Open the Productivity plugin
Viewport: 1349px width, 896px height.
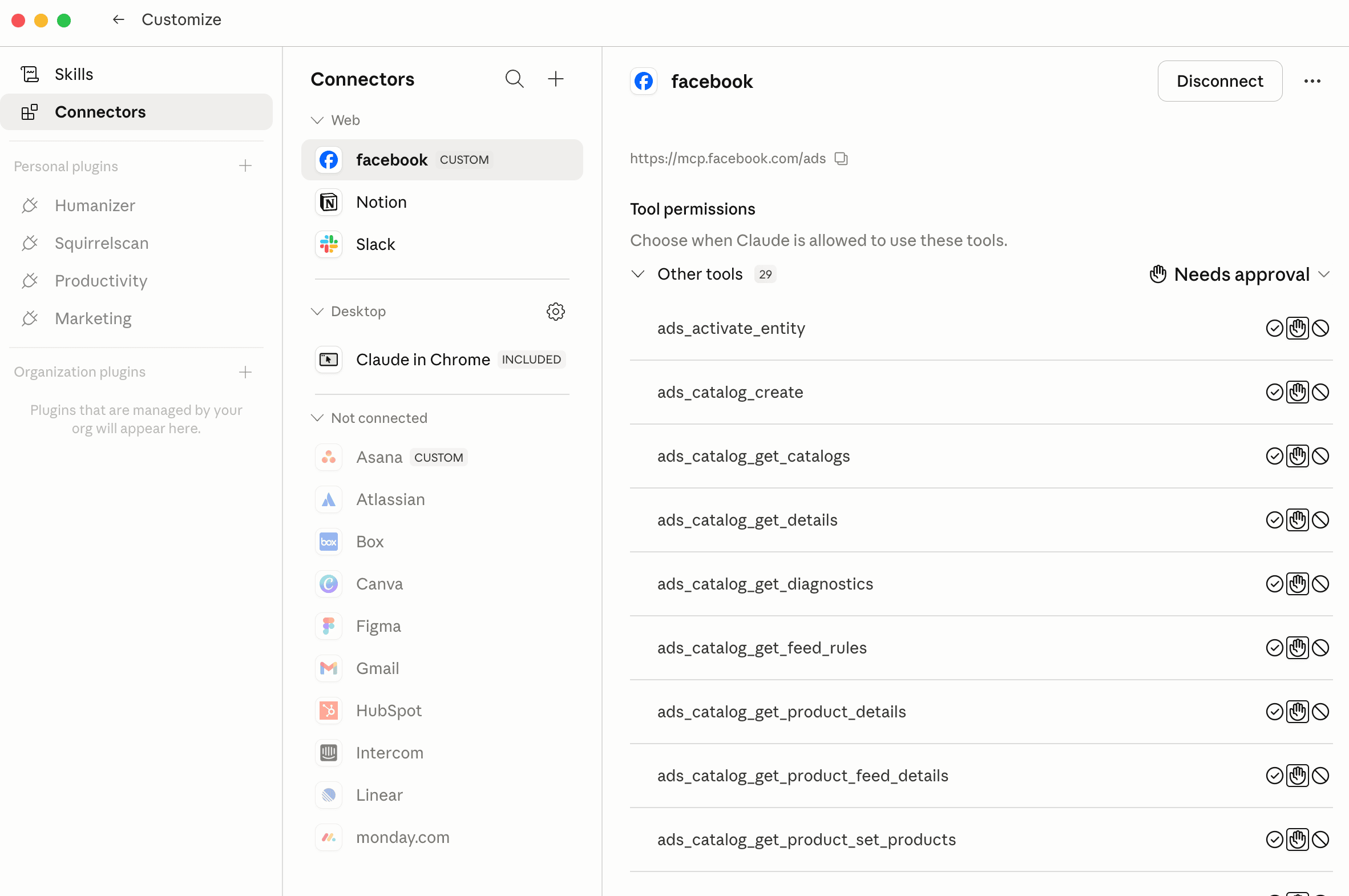click(136, 281)
